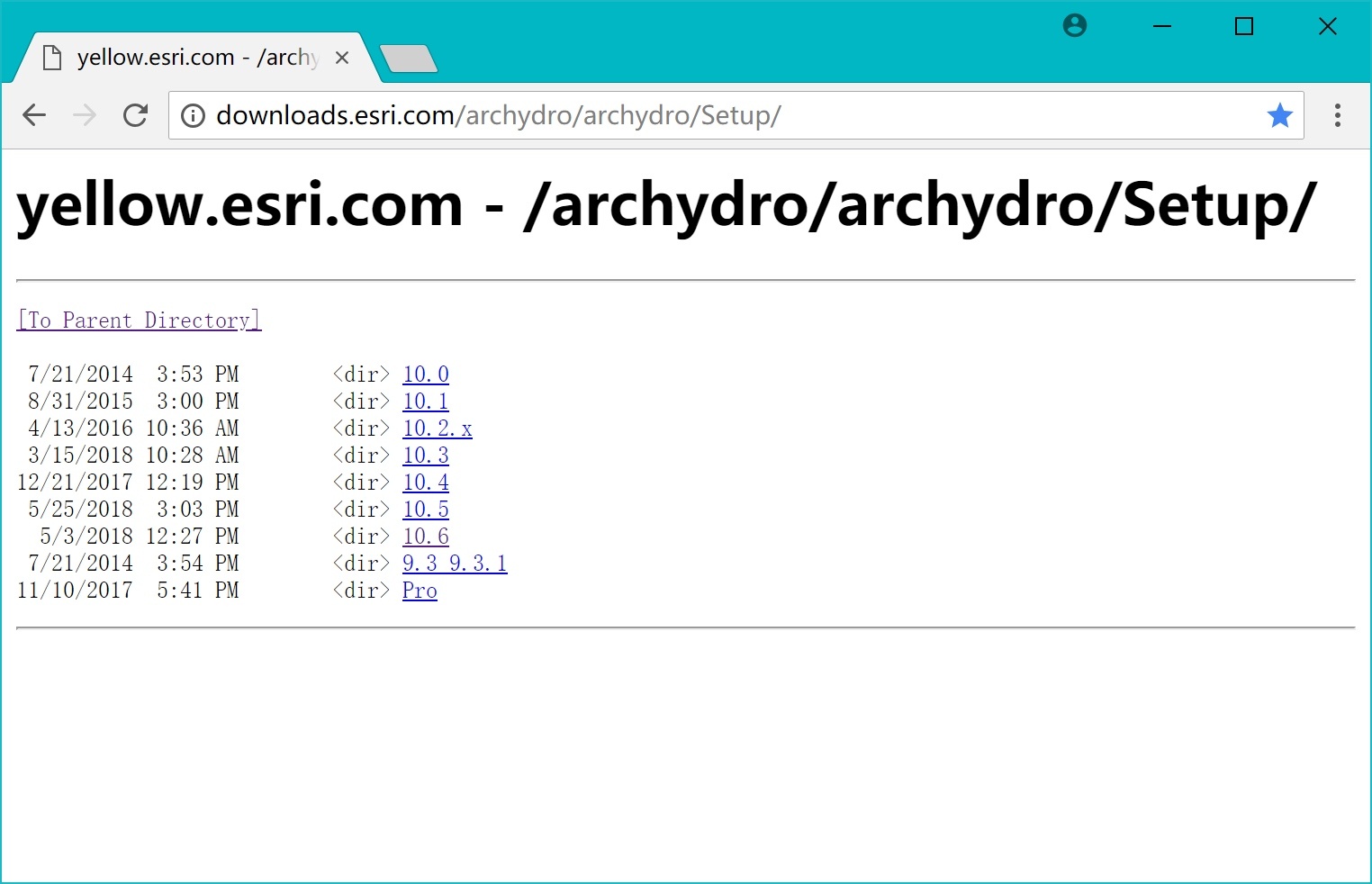Select the yellow.esri.com tab
Viewport: 1372px width, 884px height.
[198, 58]
